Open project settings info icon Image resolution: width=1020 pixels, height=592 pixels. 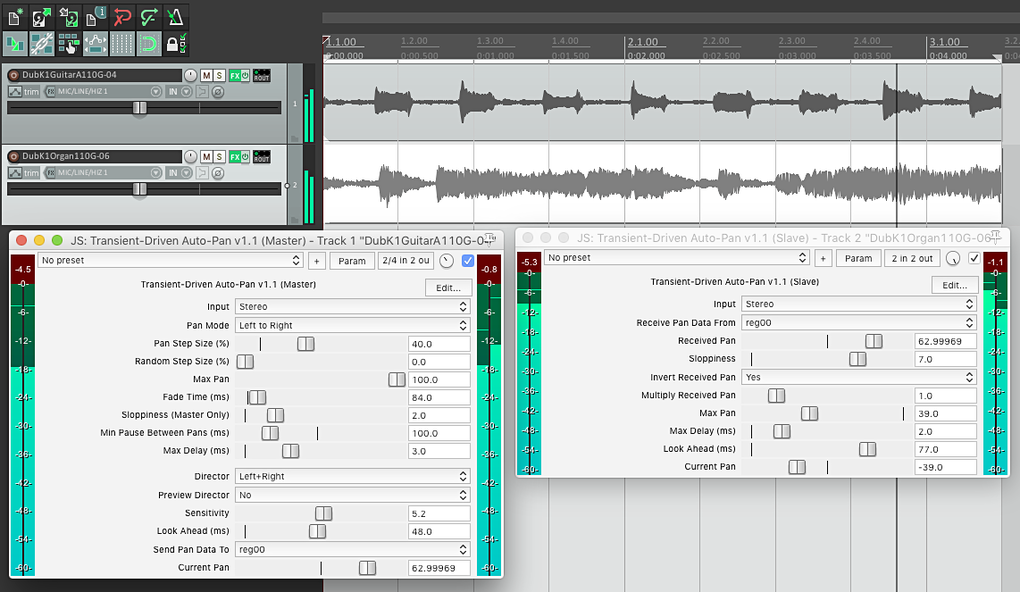(x=95, y=17)
